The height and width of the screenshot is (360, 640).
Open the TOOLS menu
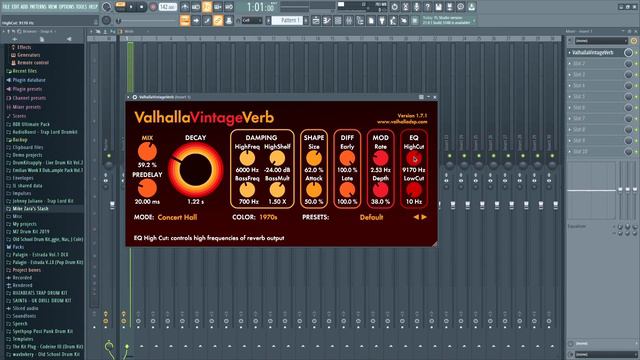pyautogui.click(x=82, y=7)
